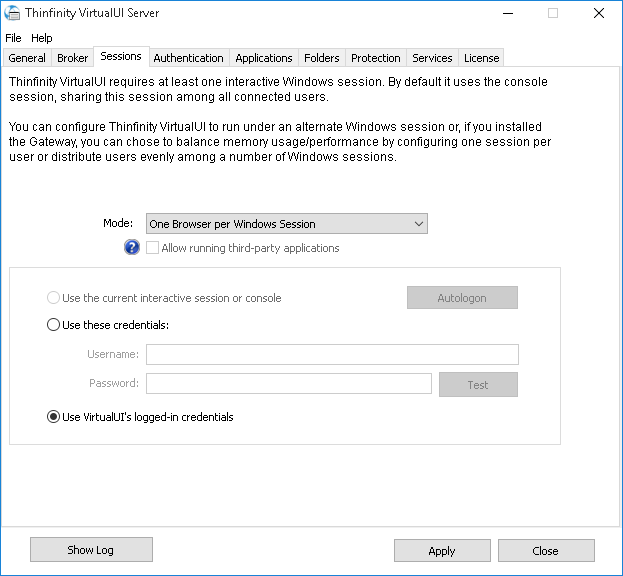Click the Close button at bottom
Screen dimensions: 623x576
pos(546,551)
